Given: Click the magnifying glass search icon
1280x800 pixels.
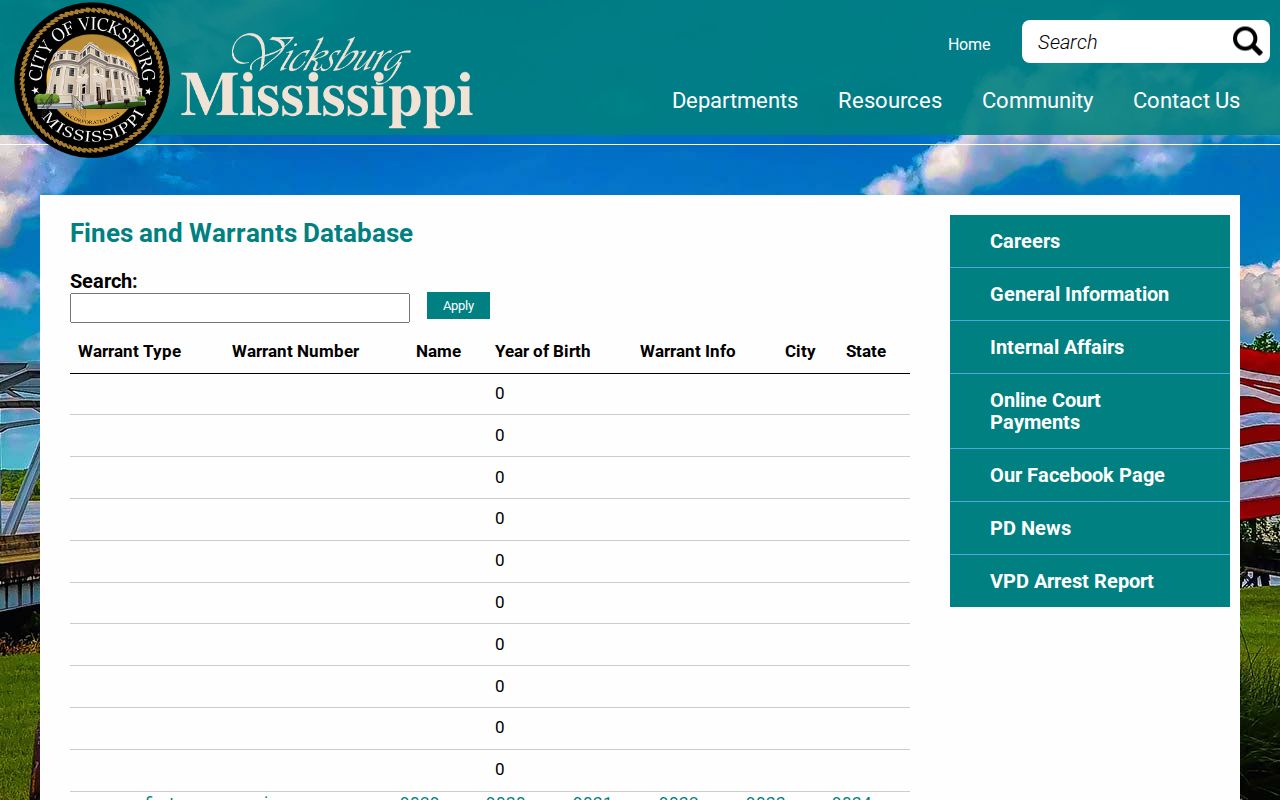Looking at the screenshot, I should coord(1247,42).
